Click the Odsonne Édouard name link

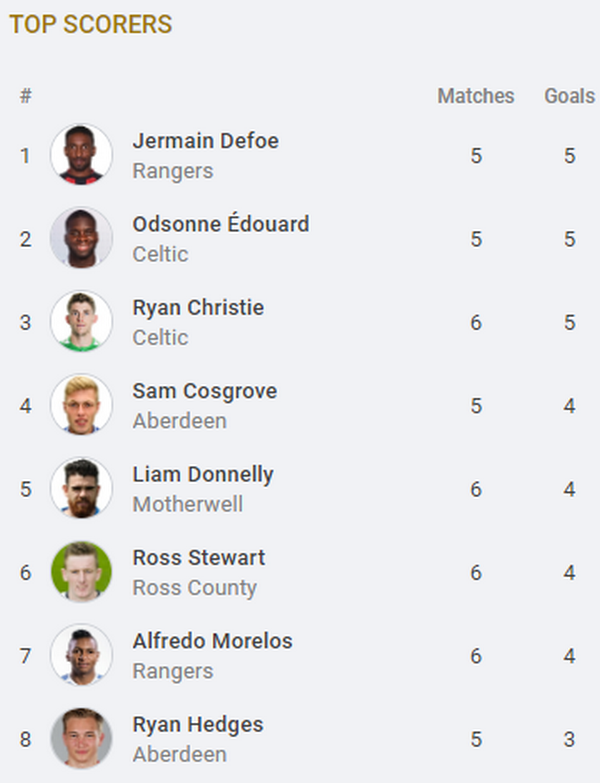[x=220, y=224]
